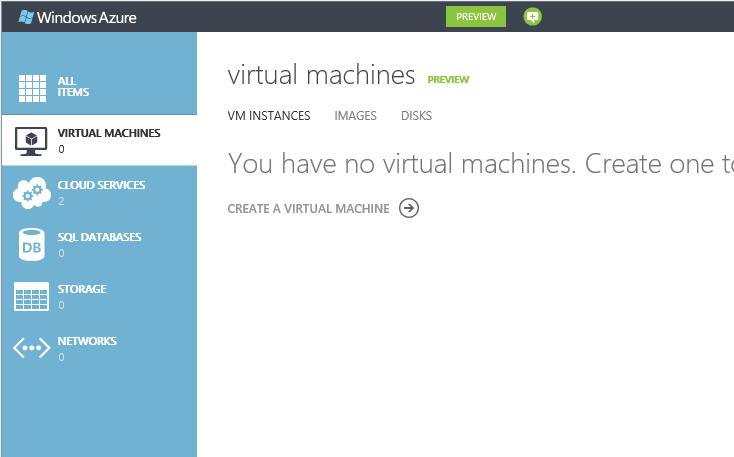This screenshot has height=457, width=734.
Task: Click the SQL Databases DB cylinder icon
Action: click(x=32, y=244)
